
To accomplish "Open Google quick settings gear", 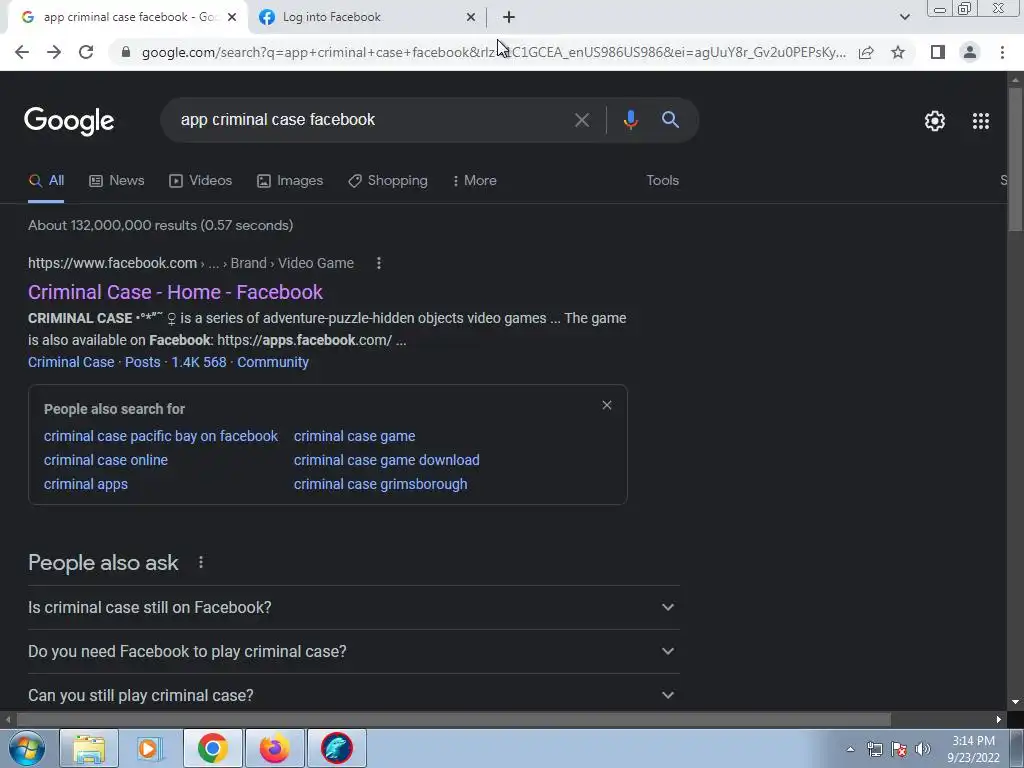I will point(935,121).
